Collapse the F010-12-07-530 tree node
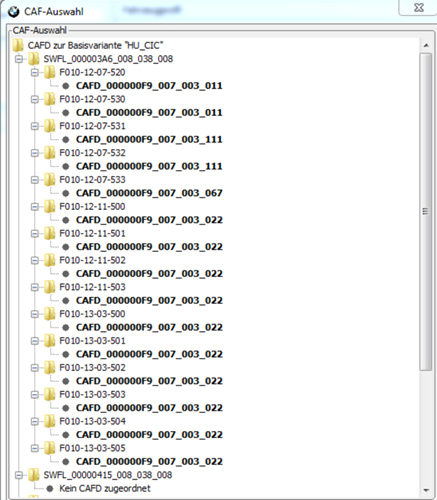Image resolution: width=437 pixels, height=500 pixels. [x=35, y=99]
